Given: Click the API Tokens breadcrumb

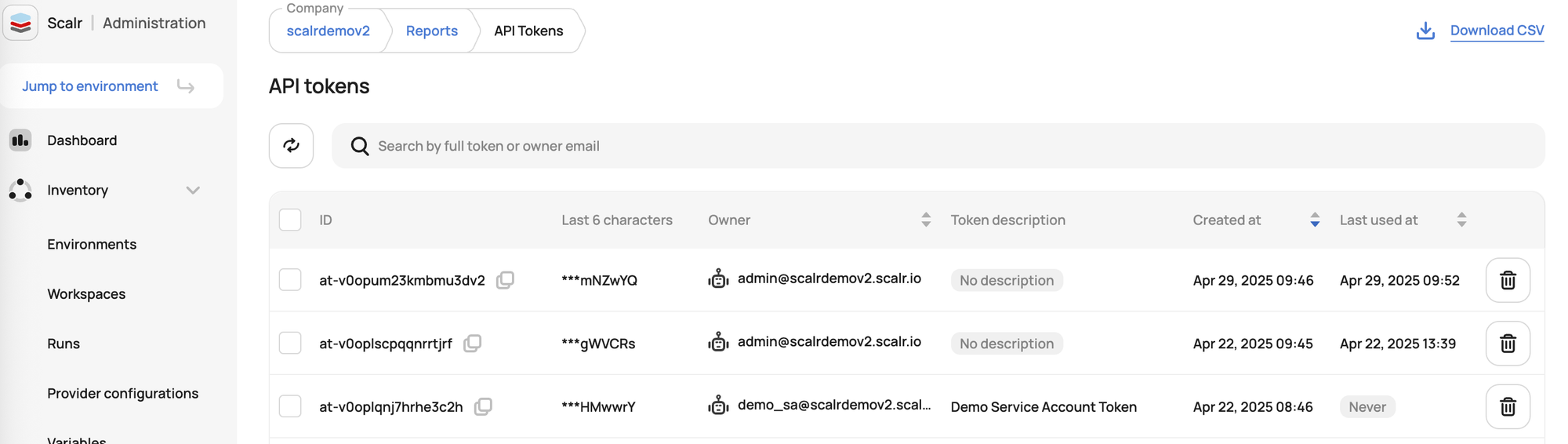Looking at the screenshot, I should pyautogui.click(x=528, y=31).
